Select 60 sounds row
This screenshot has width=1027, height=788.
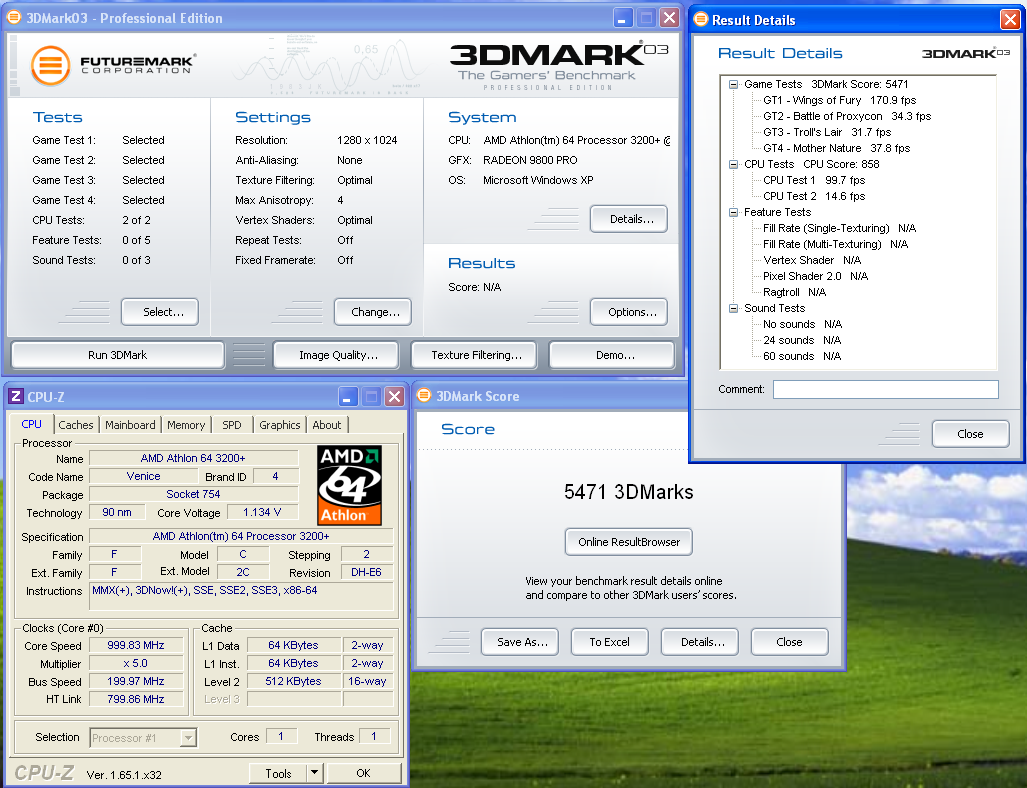802,356
